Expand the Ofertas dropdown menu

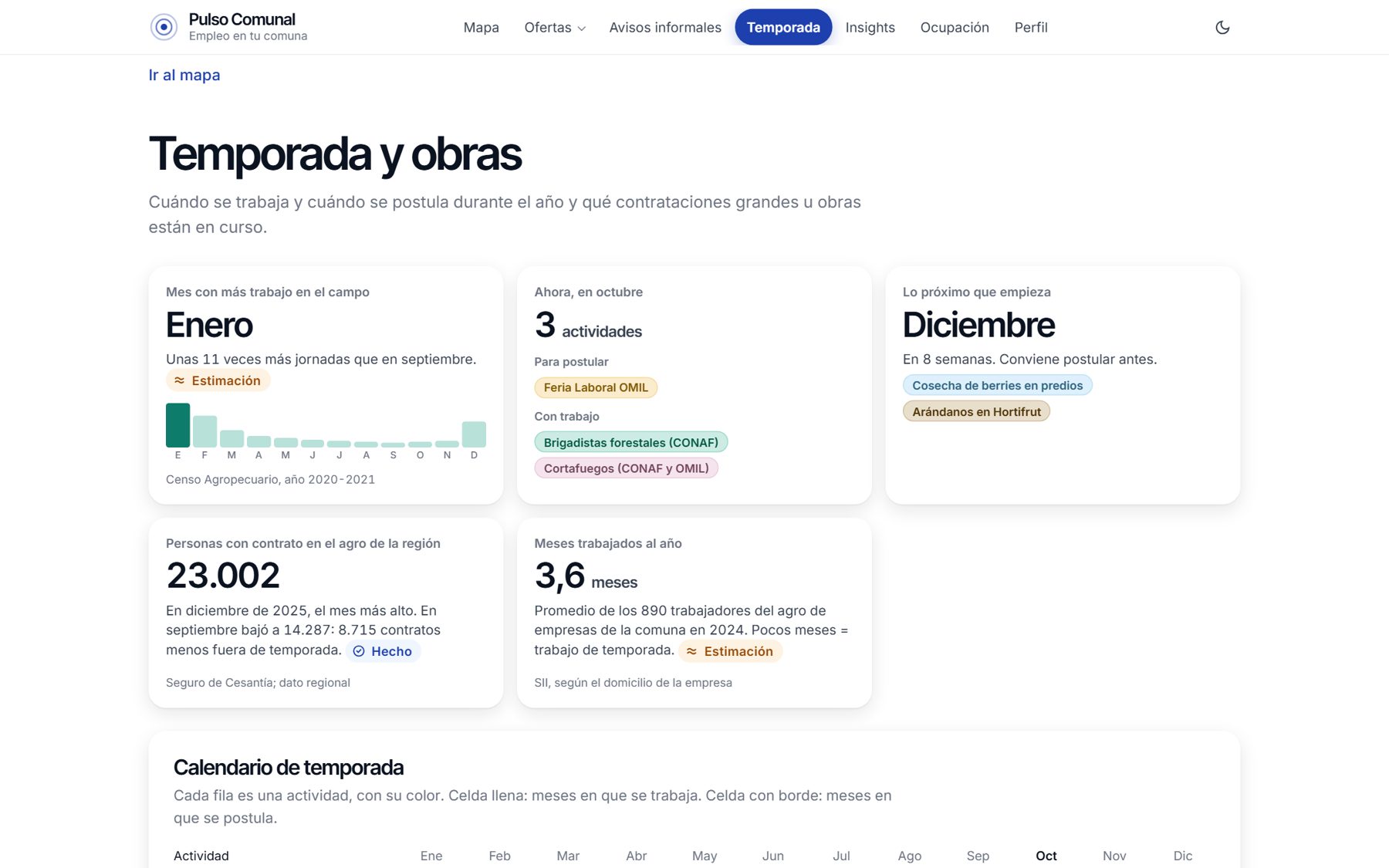click(x=555, y=27)
